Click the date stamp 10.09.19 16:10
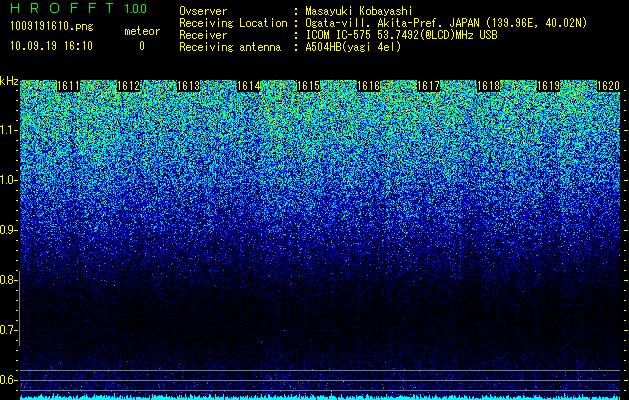 [51, 46]
